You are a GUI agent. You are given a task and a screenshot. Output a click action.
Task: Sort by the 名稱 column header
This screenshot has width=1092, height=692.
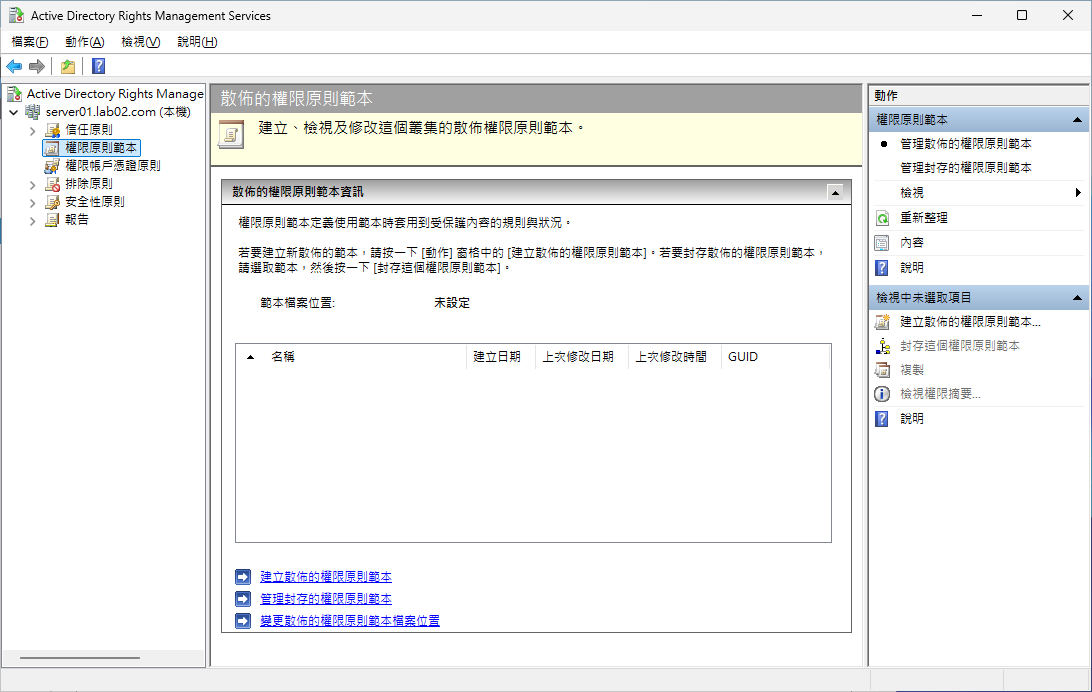pyautogui.click(x=350, y=357)
